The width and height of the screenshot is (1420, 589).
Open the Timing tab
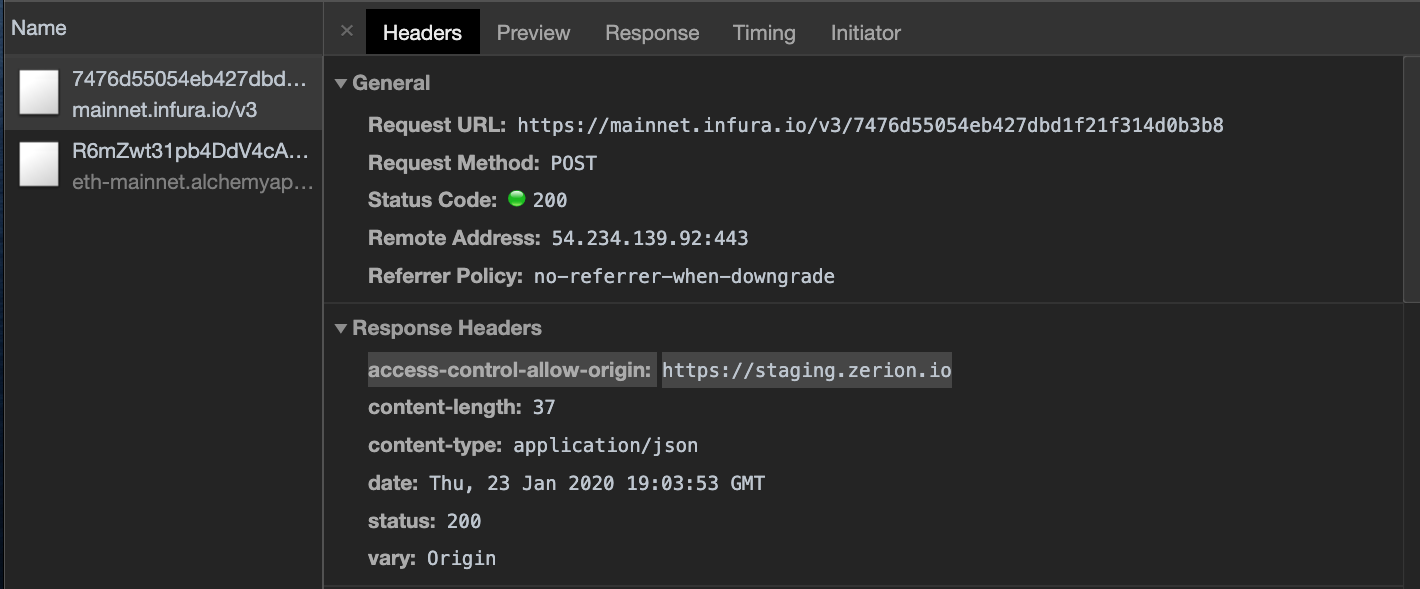(x=764, y=32)
